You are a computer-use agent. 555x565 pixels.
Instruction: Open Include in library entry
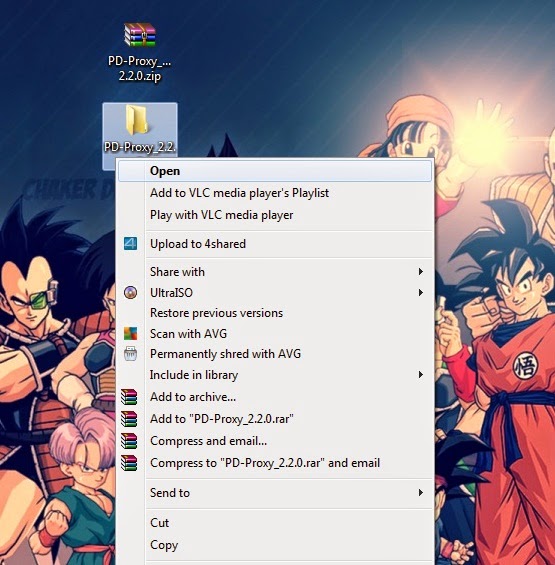click(x=275, y=375)
